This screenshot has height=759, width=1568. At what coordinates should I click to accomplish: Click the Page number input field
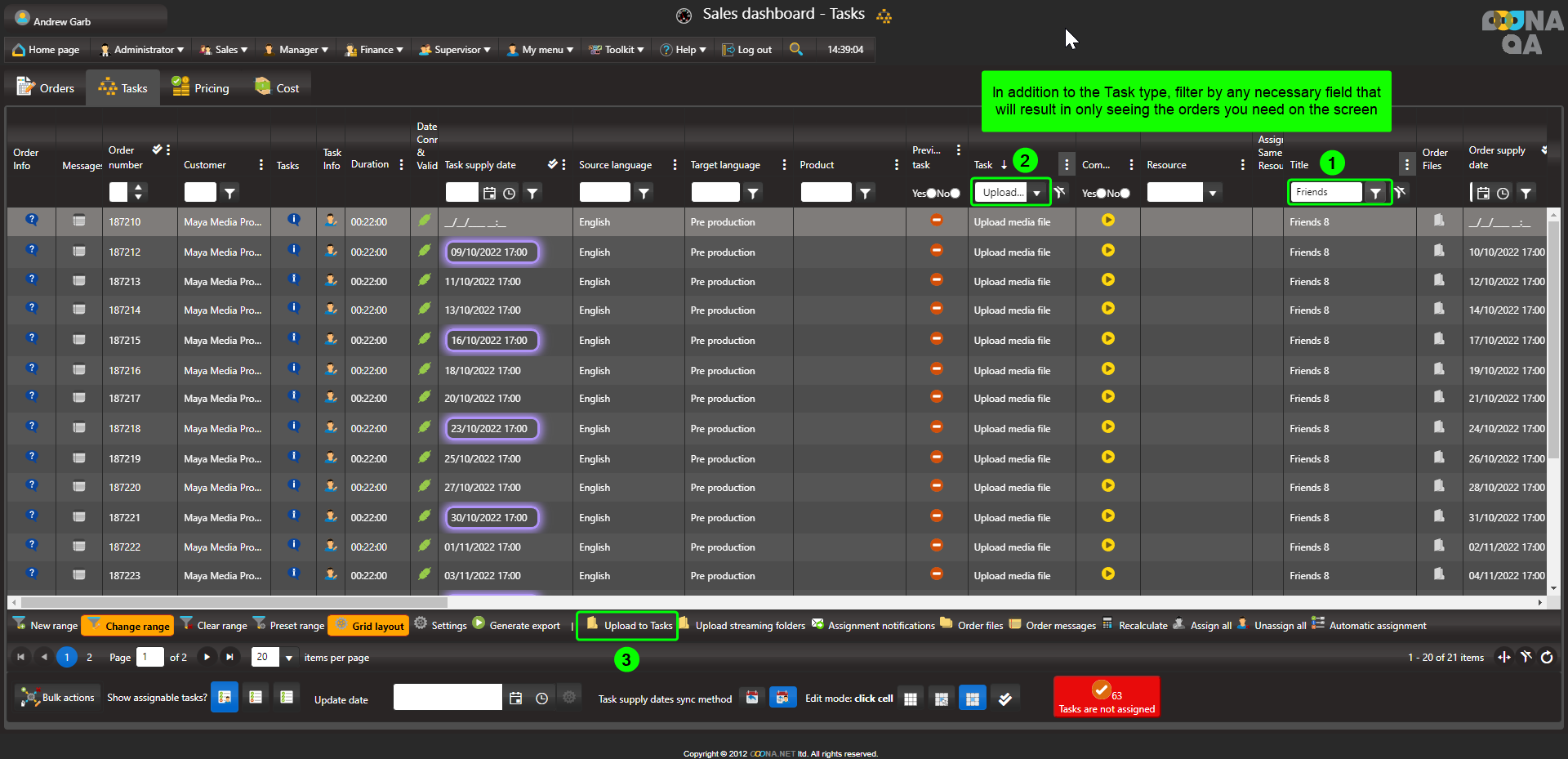[x=149, y=658]
